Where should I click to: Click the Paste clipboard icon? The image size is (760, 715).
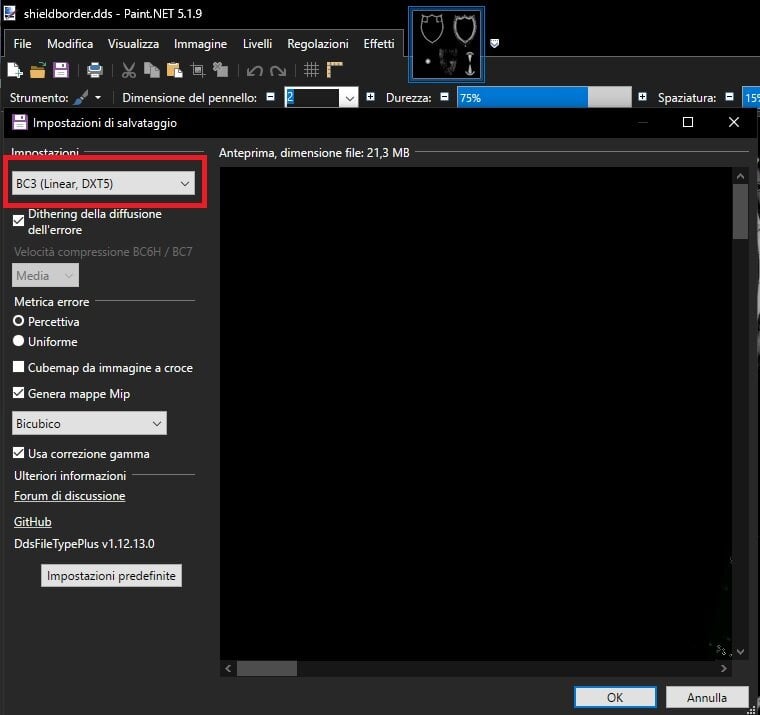tap(174, 70)
